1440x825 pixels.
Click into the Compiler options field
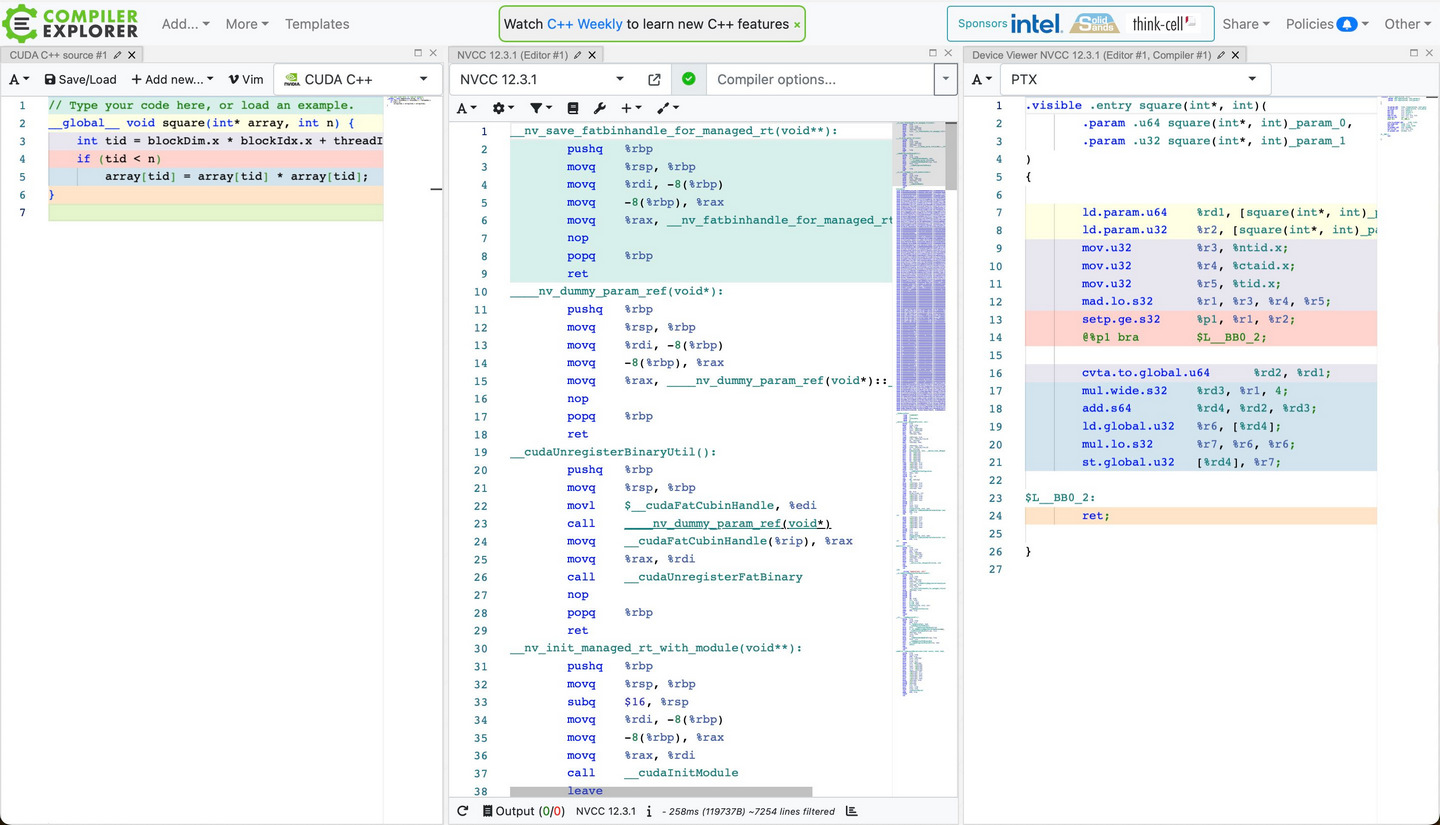pyautogui.click(x=820, y=79)
